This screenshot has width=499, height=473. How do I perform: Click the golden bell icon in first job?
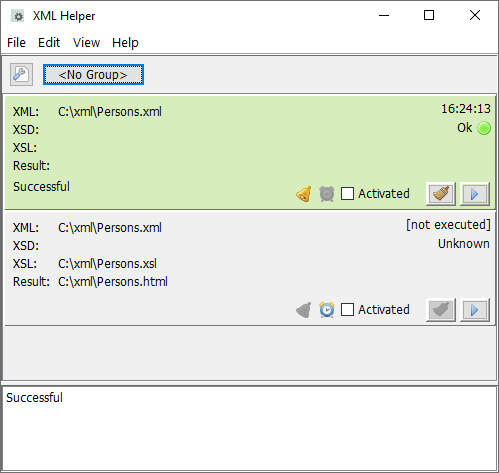coord(304,194)
